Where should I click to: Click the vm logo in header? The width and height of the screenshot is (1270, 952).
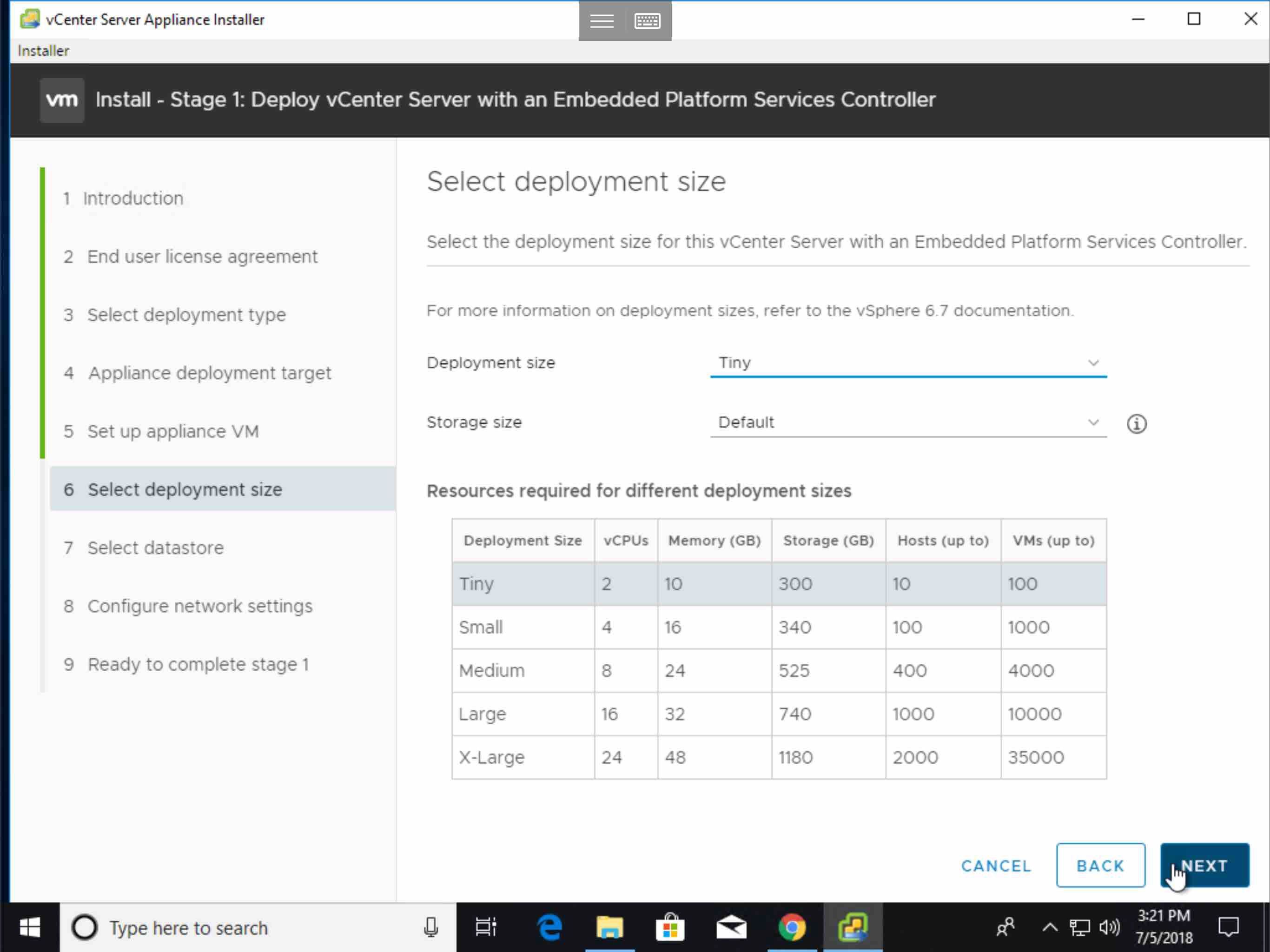point(62,100)
